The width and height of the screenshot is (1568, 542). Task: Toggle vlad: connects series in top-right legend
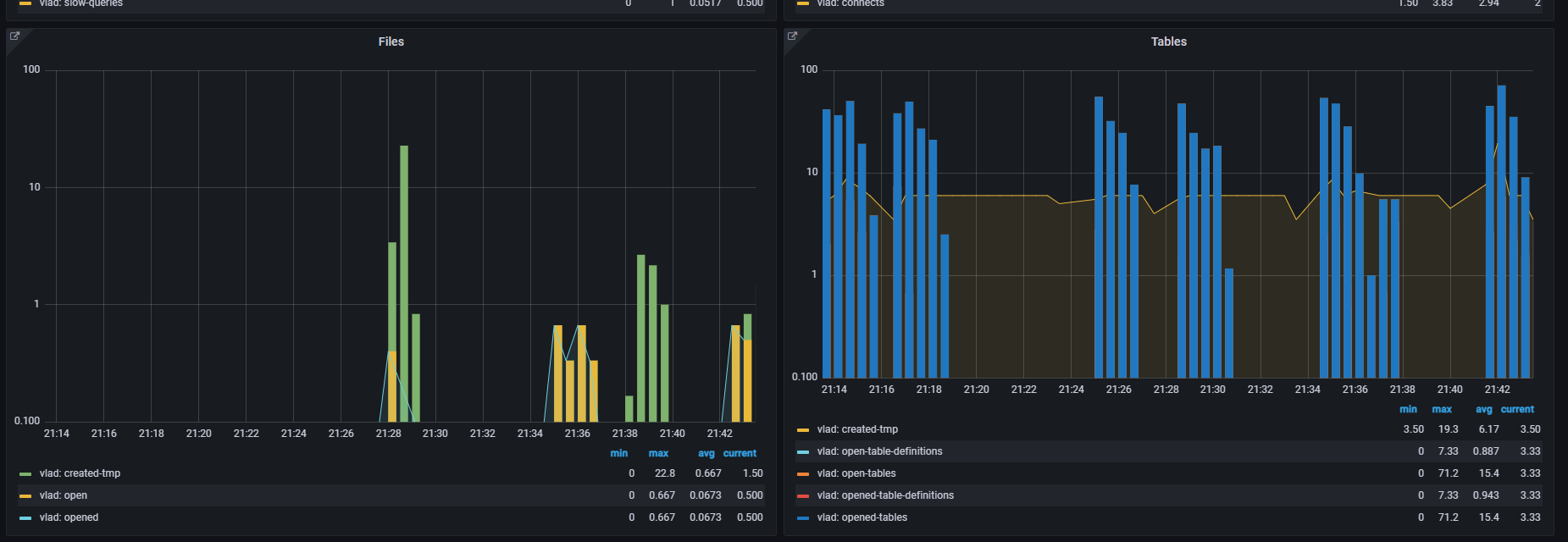tap(850, 3)
